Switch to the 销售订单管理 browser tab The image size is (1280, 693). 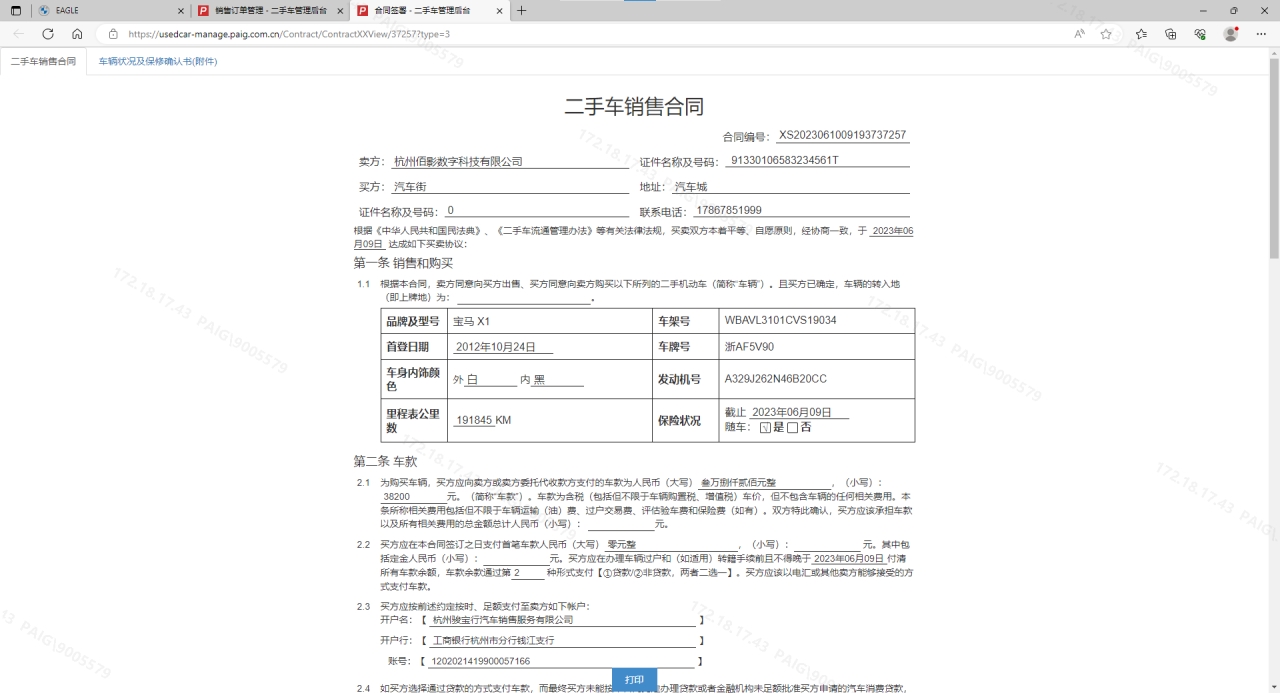[270, 10]
